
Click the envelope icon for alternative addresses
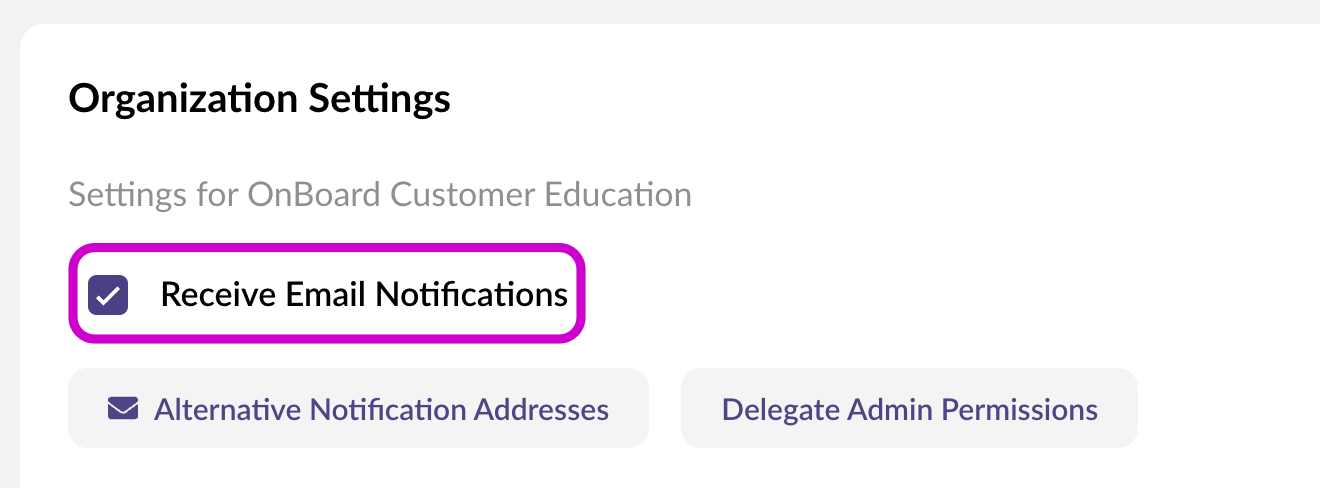(122, 409)
